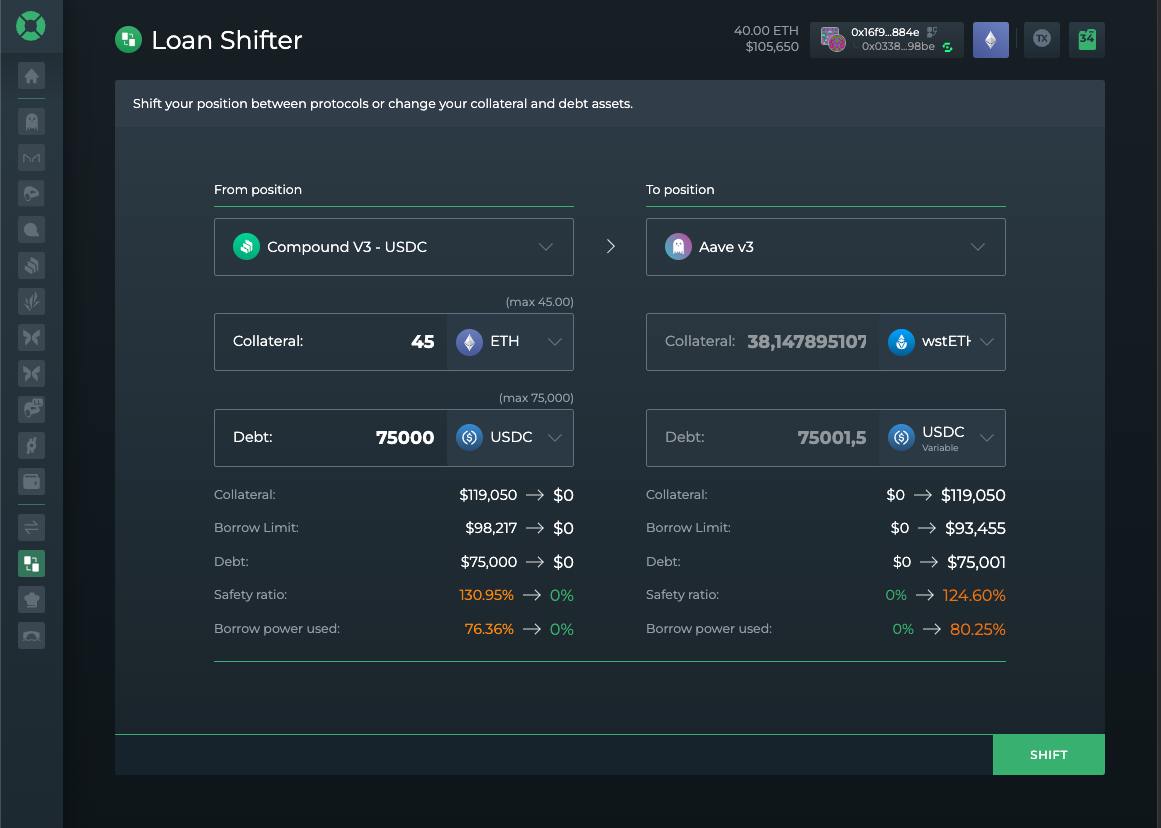Open the bottom sidebar arch icon
The height and width of the screenshot is (828, 1161).
(31, 635)
